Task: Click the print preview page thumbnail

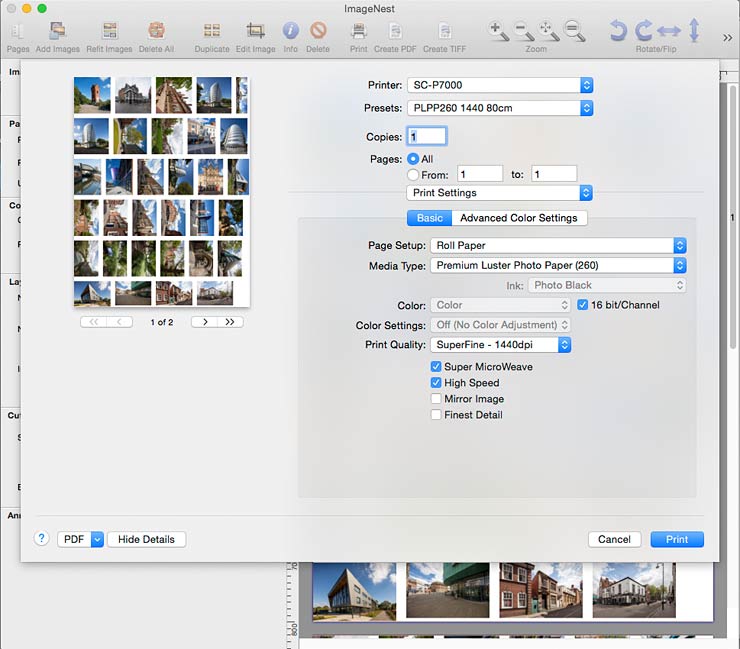Action: pos(162,191)
